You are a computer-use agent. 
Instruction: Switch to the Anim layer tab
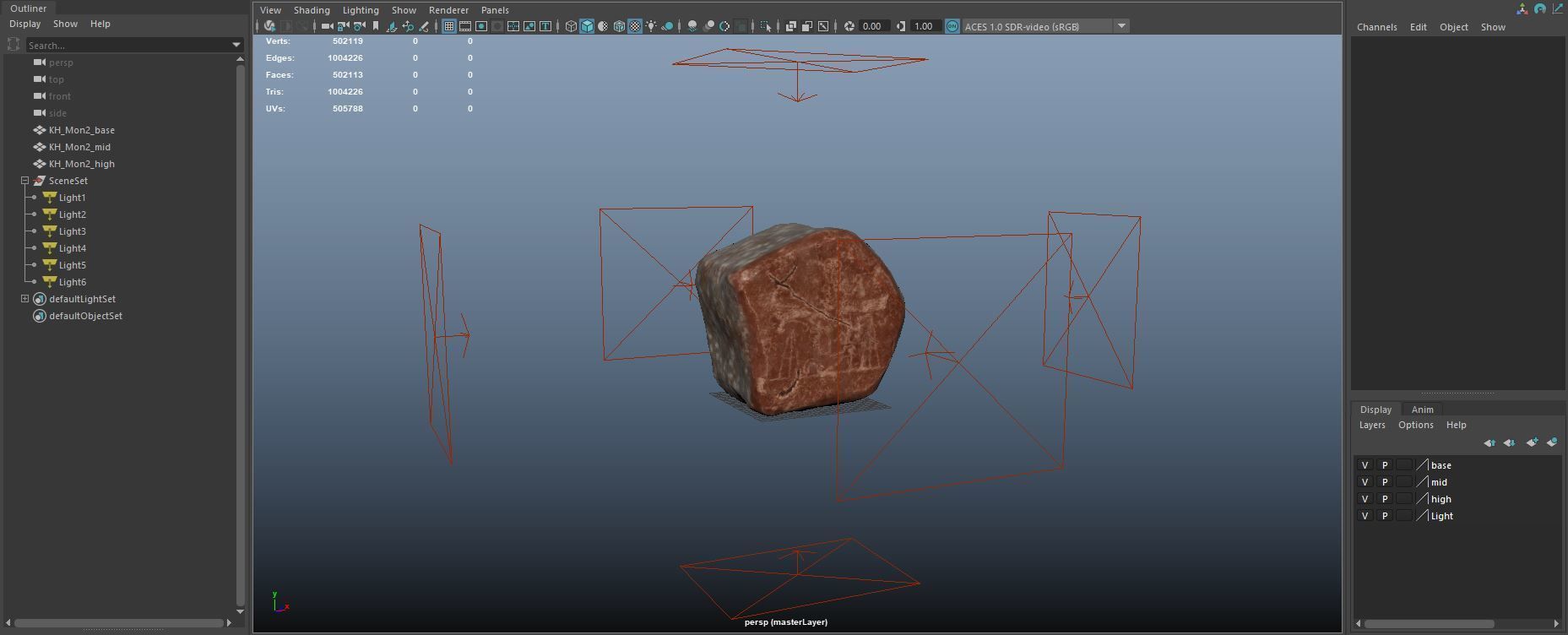coord(1423,410)
